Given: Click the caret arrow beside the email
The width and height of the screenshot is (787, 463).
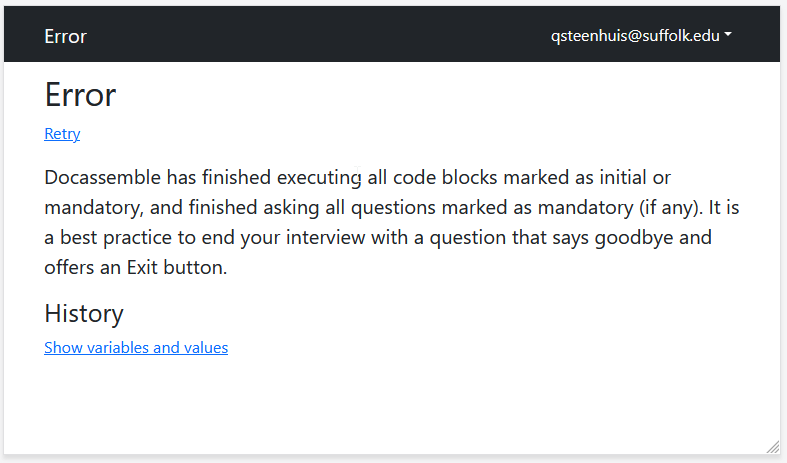Looking at the screenshot, I should [x=728, y=36].
